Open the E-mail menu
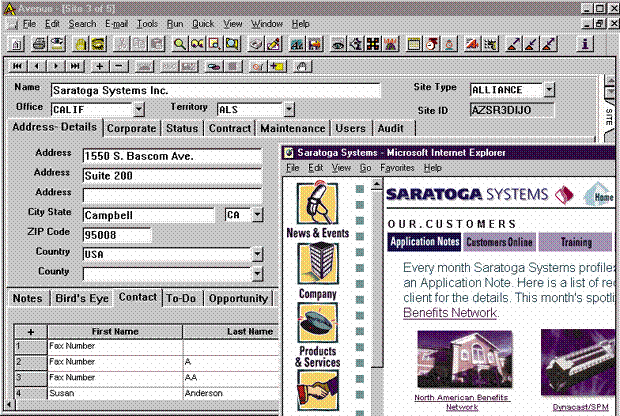Screen dimensions: 620x416 (117, 24)
